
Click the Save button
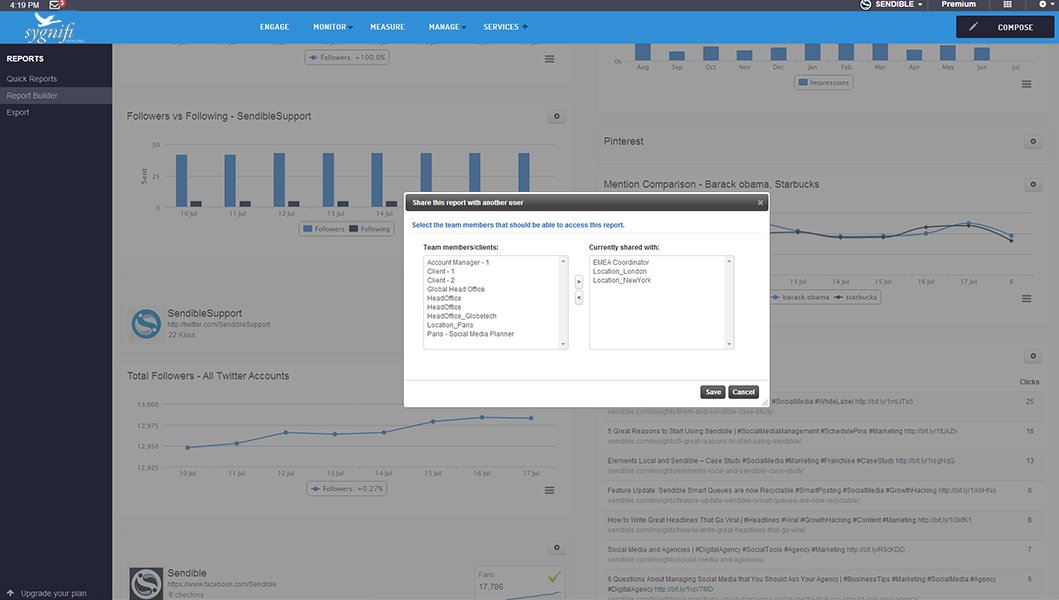coord(712,392)
